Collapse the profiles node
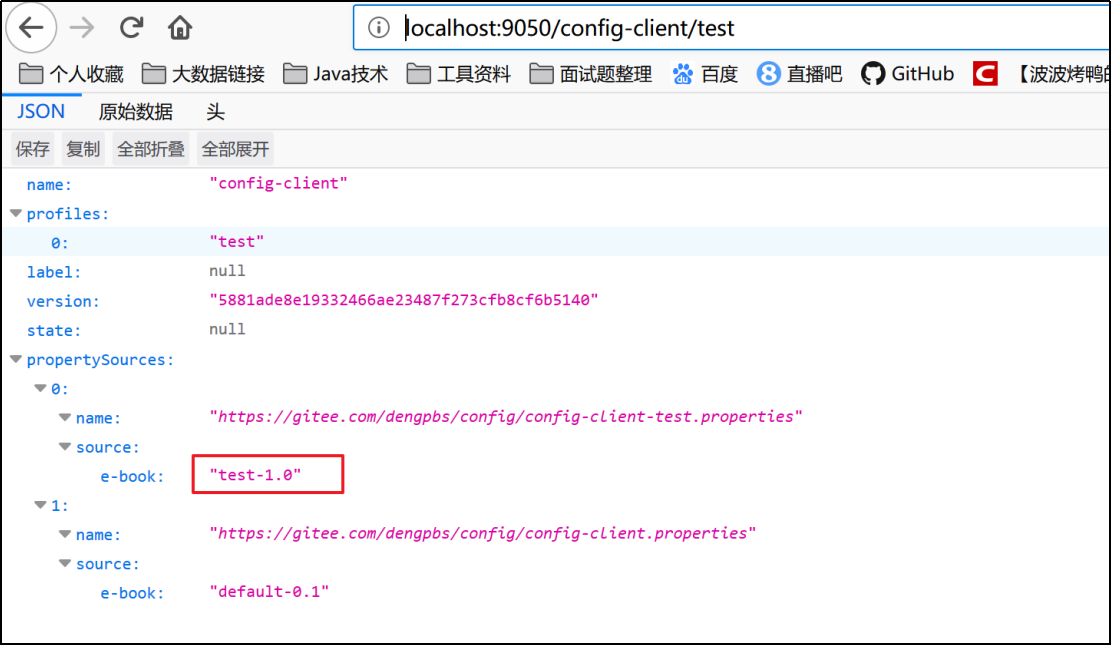The width and height of the screenshot is (1112, 646). pos(16,213)
